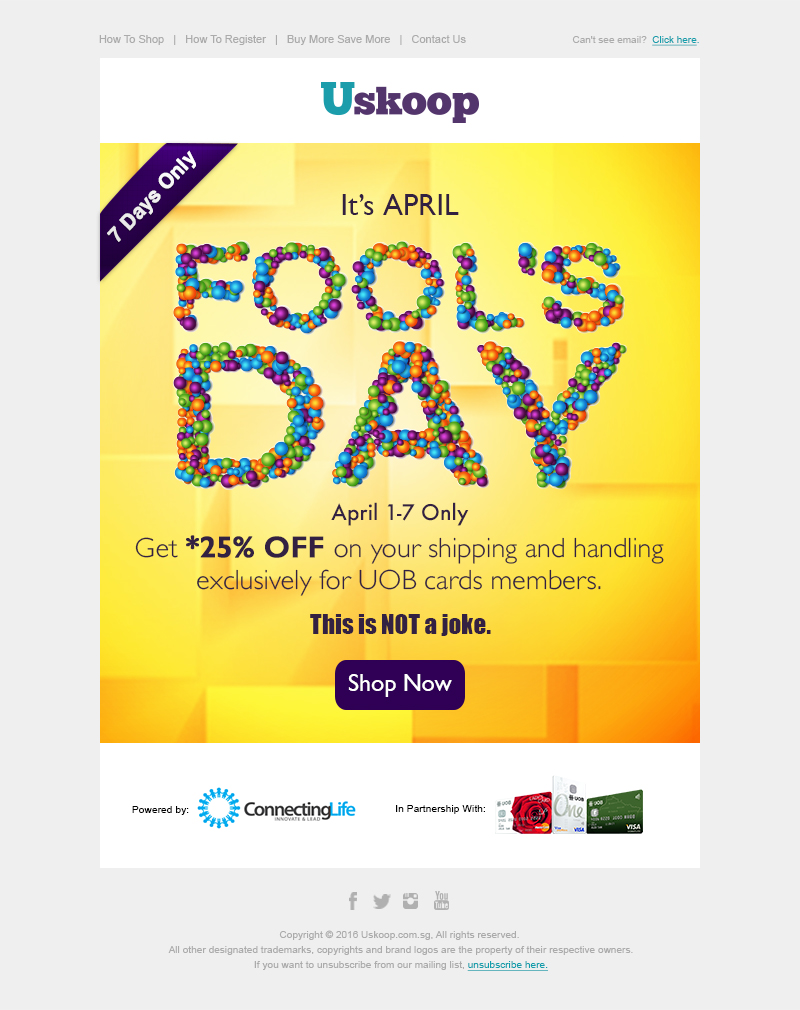Click the white UOB One card

pyautogui.click(x=568, y=805)
